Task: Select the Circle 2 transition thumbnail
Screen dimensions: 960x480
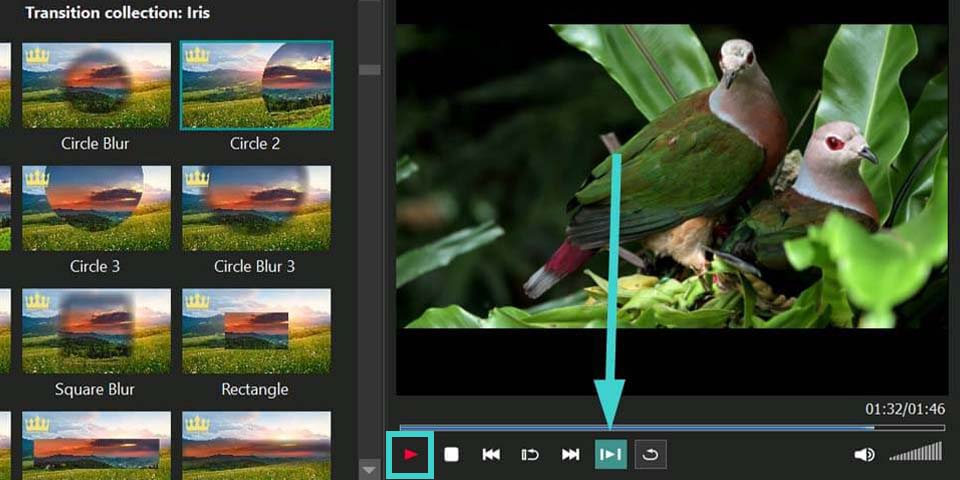Action: [257, 85]
